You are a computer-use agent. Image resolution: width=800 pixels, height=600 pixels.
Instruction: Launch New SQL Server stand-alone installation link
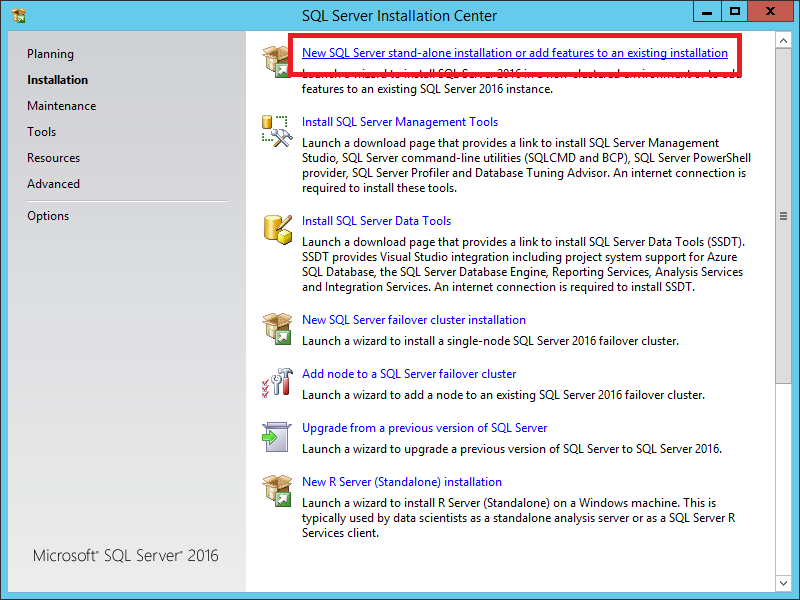(x=515, y=53)
